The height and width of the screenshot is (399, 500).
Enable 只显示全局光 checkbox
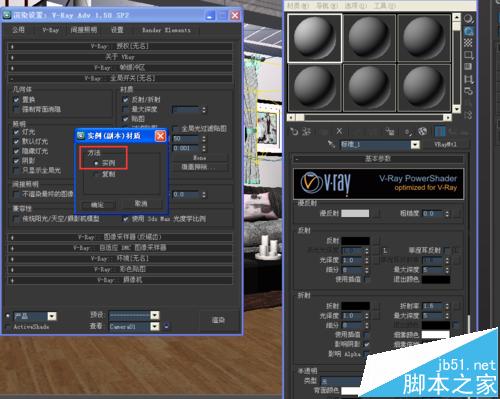(16, 170)
